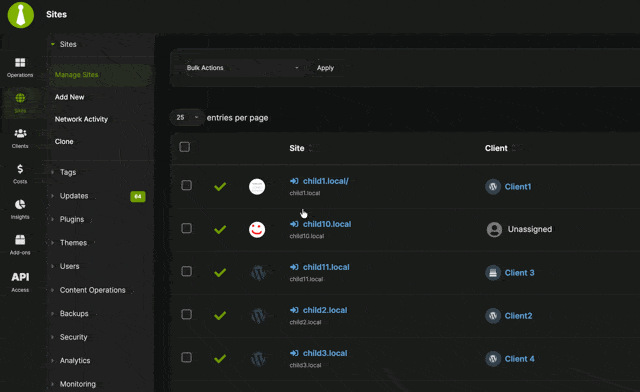The height and width of the screenshot is (392, 640).
Task: Tick the checkbox for child10.local row
Action: pyautogui.click(x=187, y=228)
